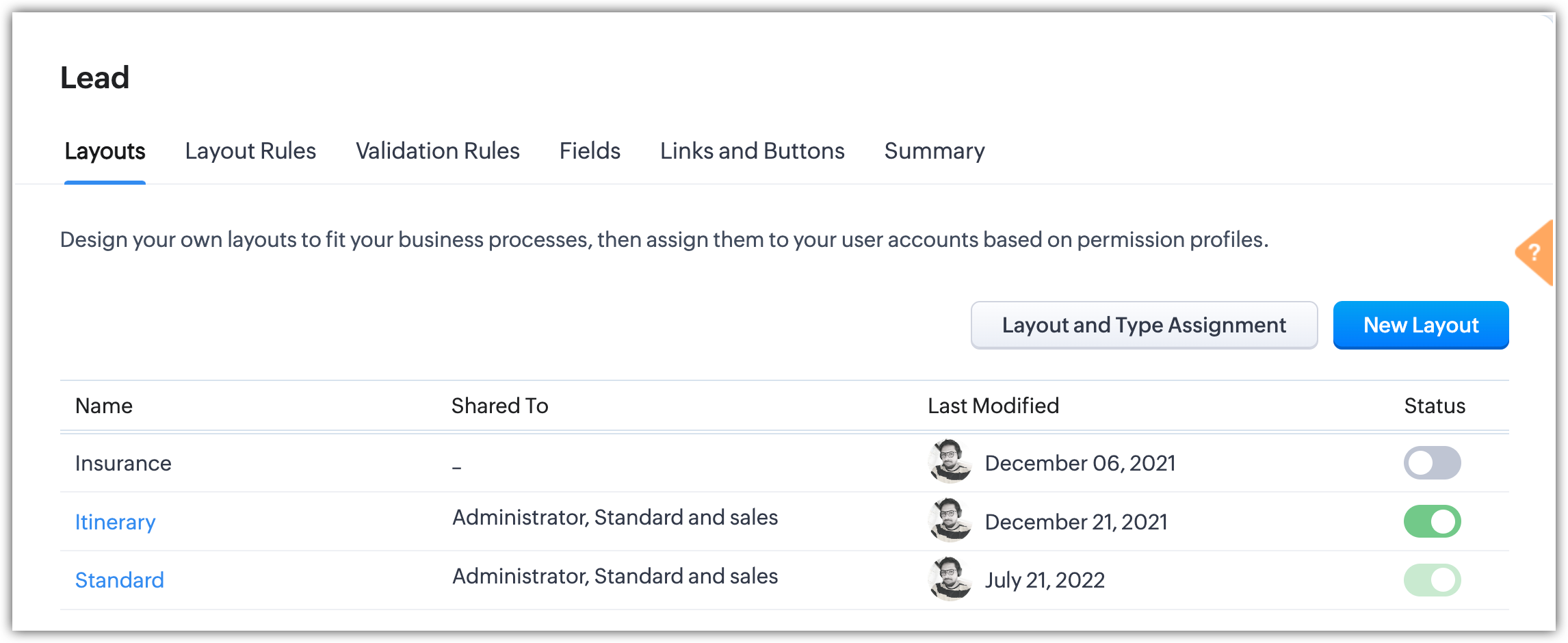Click the Insurance layout name

[123, 463]
